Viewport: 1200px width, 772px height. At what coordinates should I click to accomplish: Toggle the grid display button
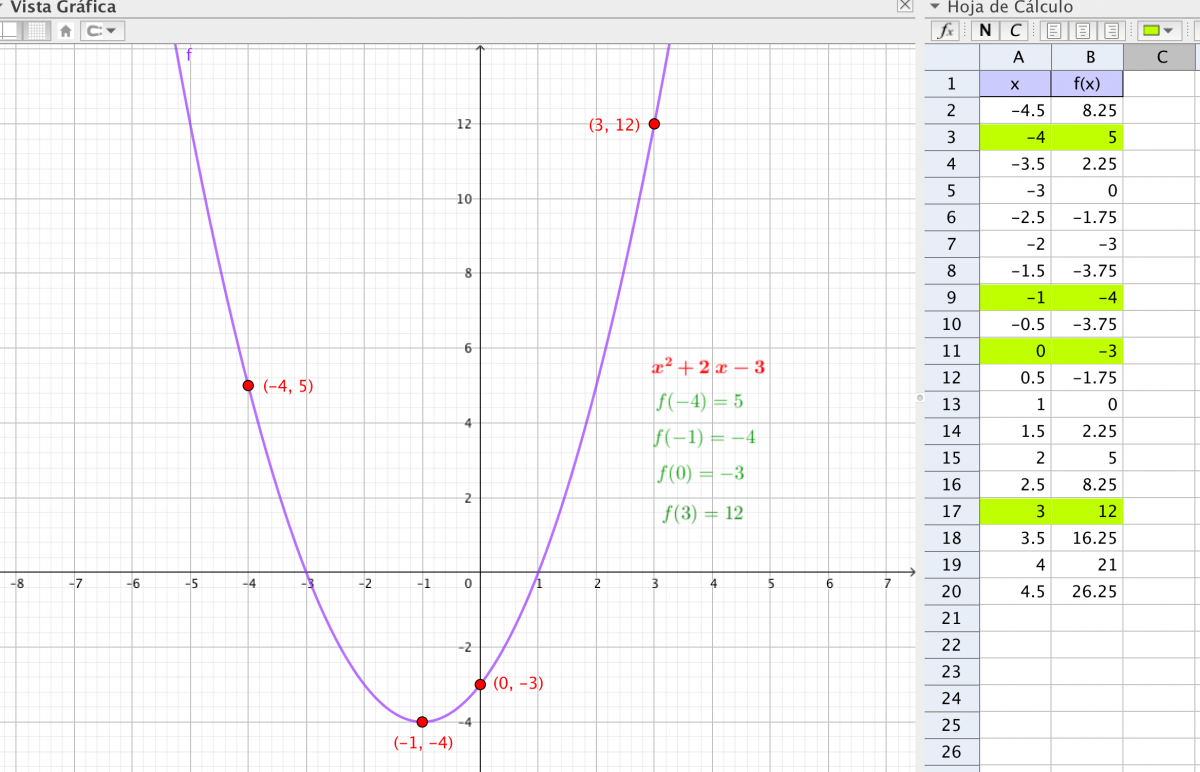[x=37, y=30]
